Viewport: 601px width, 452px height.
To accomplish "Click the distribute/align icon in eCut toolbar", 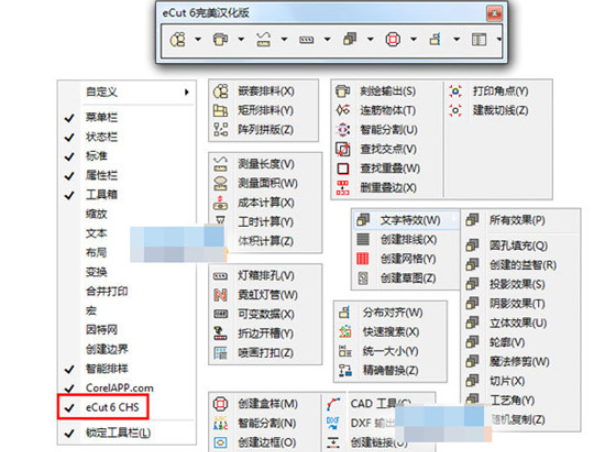I will tap(435, 39).
